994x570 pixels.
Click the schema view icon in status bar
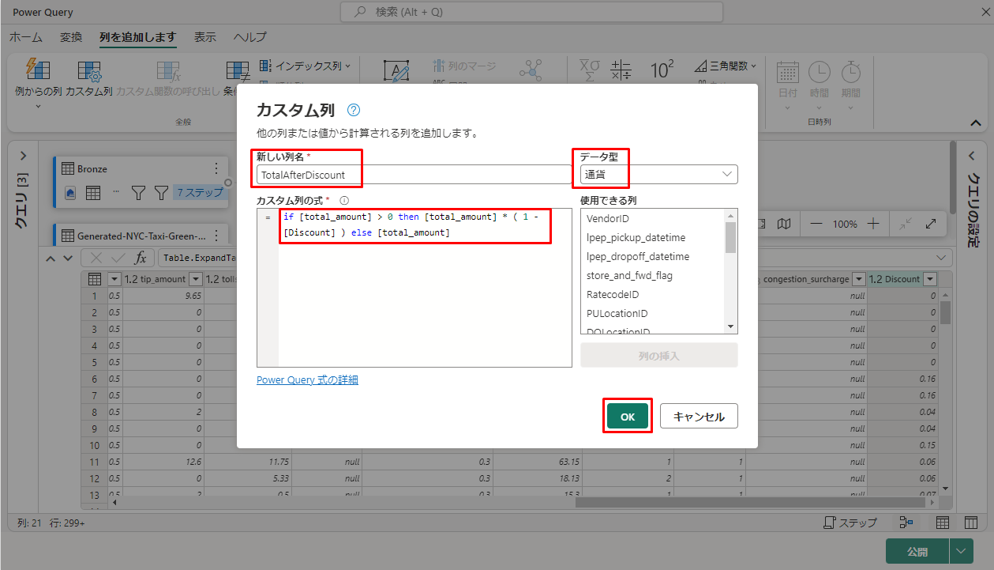(x=971, y=522)
